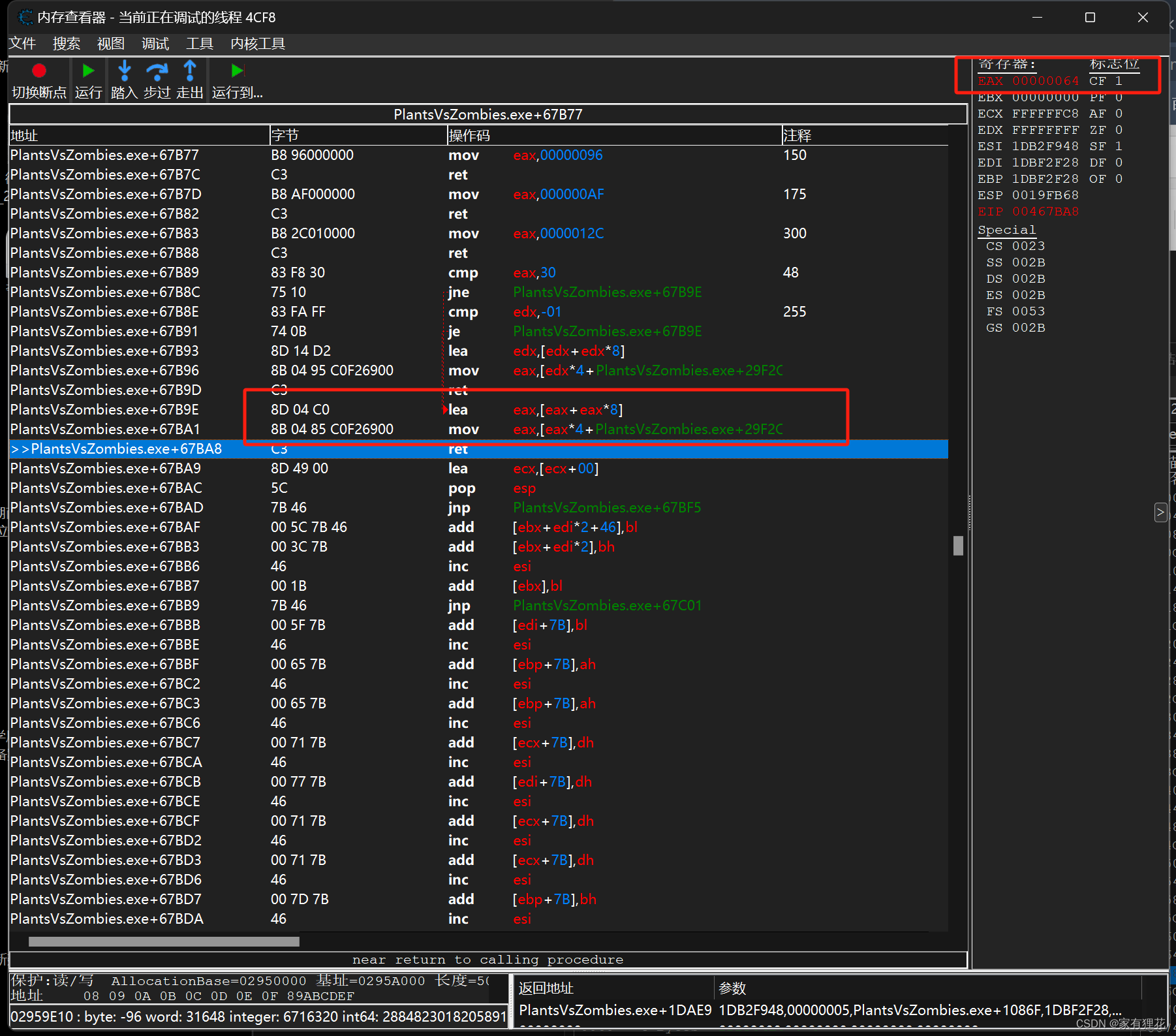Select the lea edx,[edx+edx*8] row
1176x1036 pixels.
point(479,351)
